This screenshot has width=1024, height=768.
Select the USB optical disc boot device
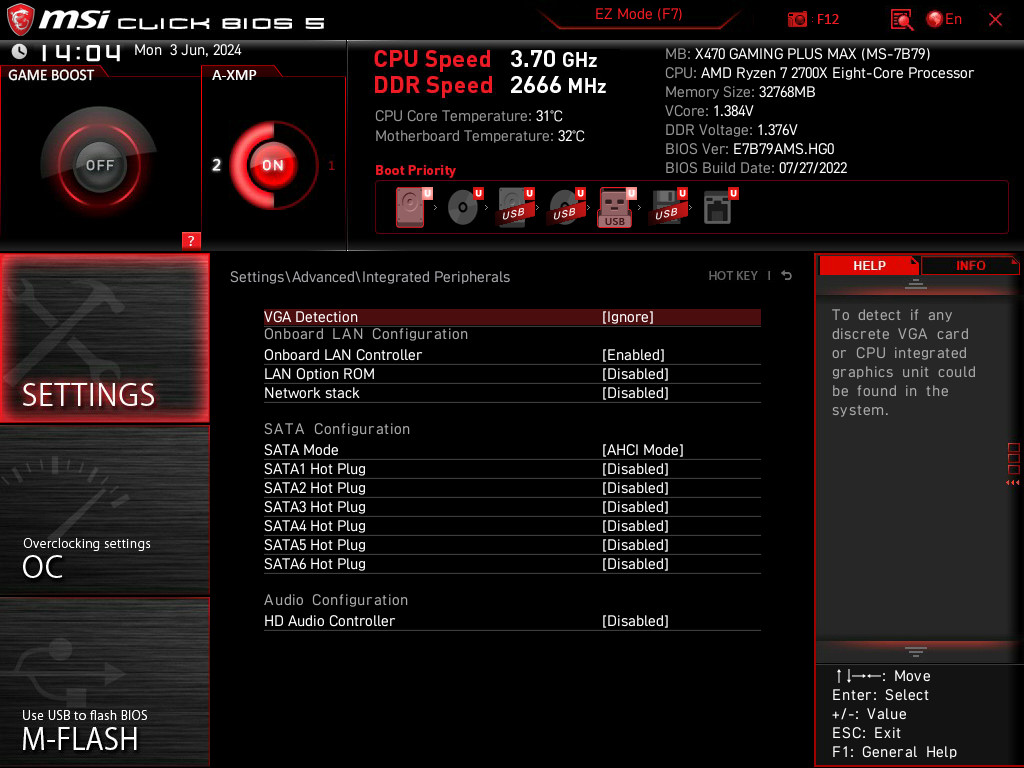point(566,208)
